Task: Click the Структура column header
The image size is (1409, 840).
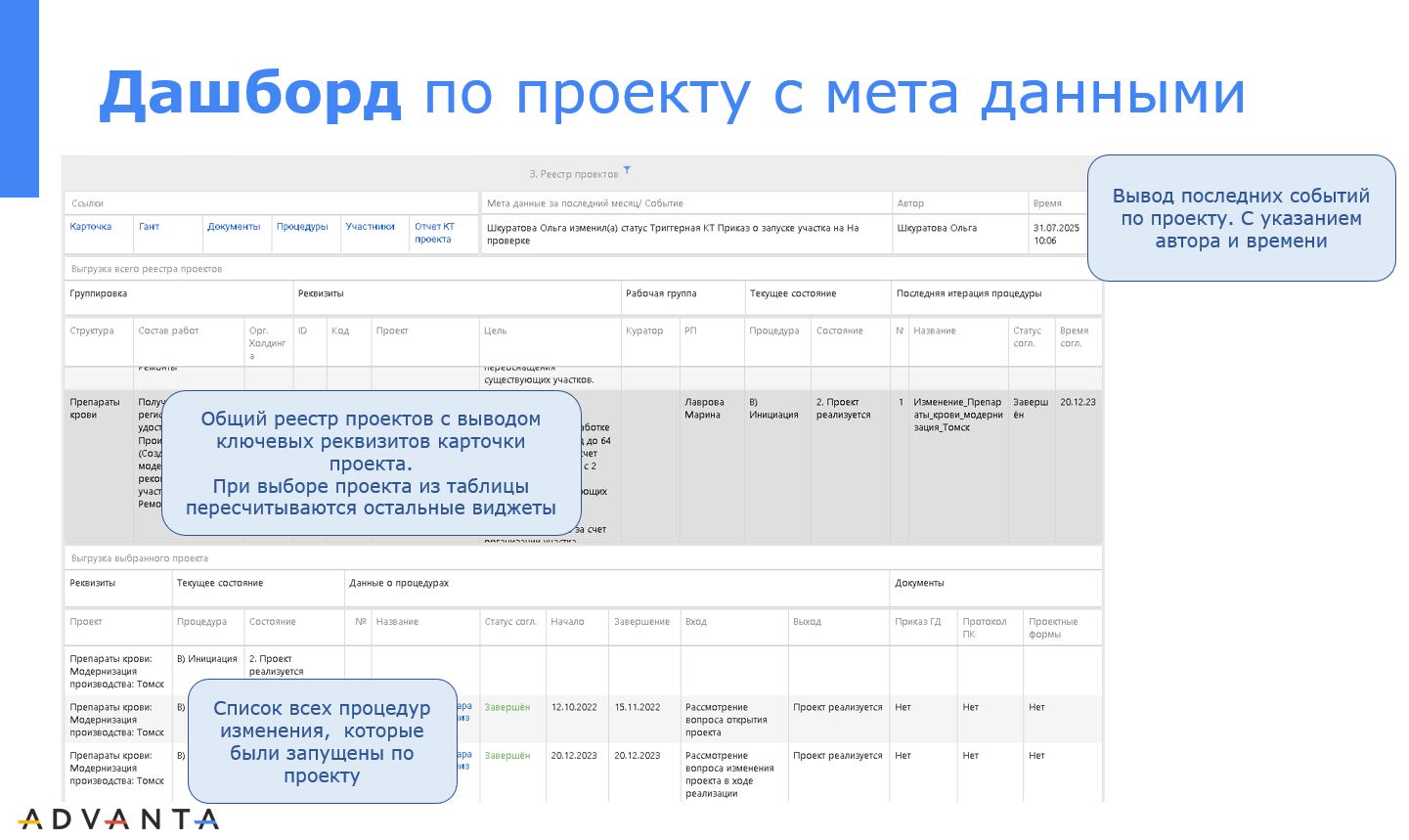Action: pos(92,332)
